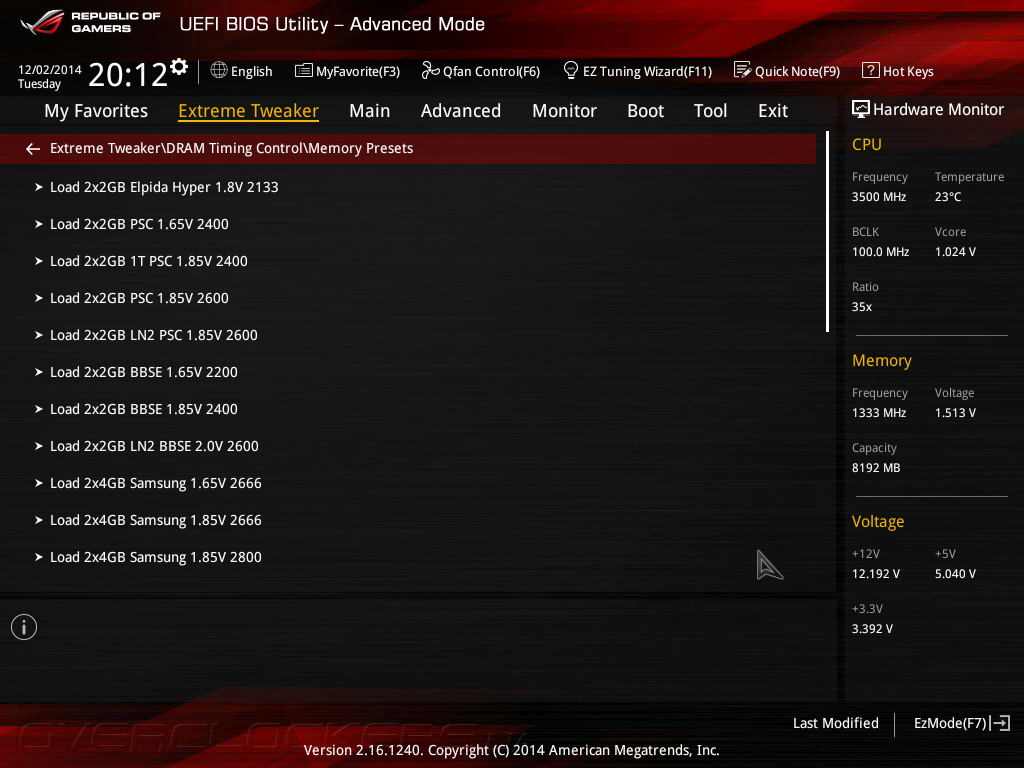Click the MyFavorite list icon
This screenshot has height=768, width=1024.
(303, 71)
